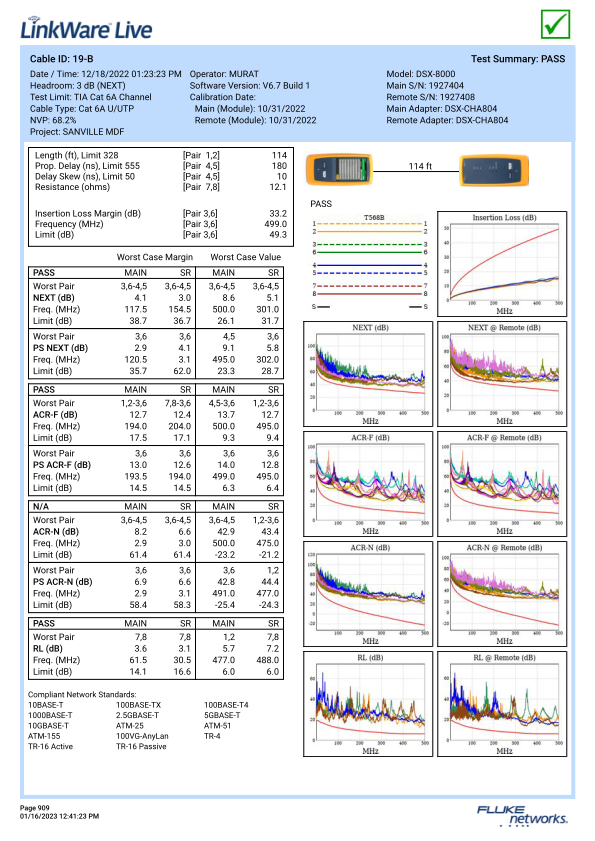This screenshot has height=841, width=595.
Task: Click the T568B wire map diagram
Action: [x=370, y=262]
